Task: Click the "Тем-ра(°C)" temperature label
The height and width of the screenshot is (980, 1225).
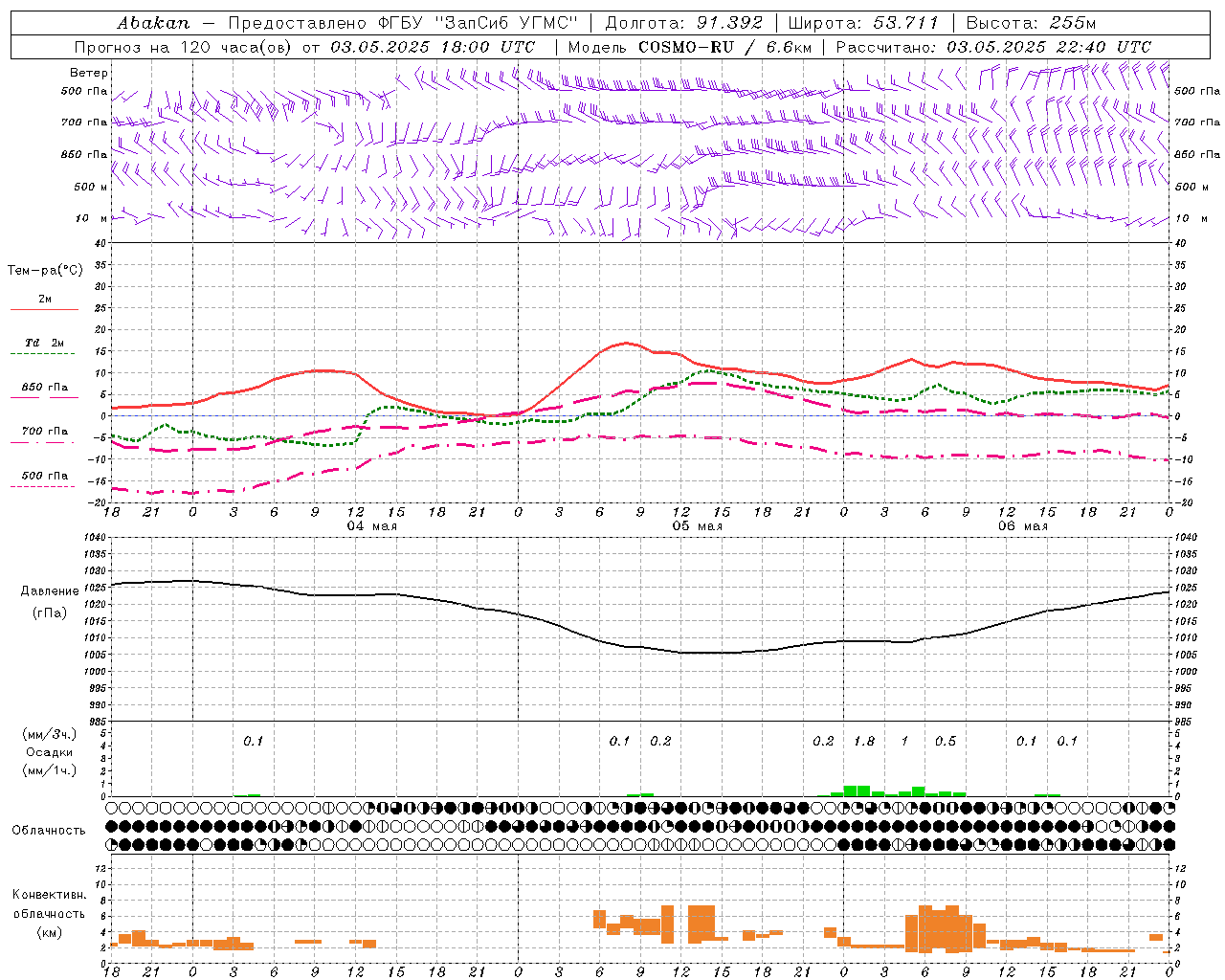Action: click(45, 271)
